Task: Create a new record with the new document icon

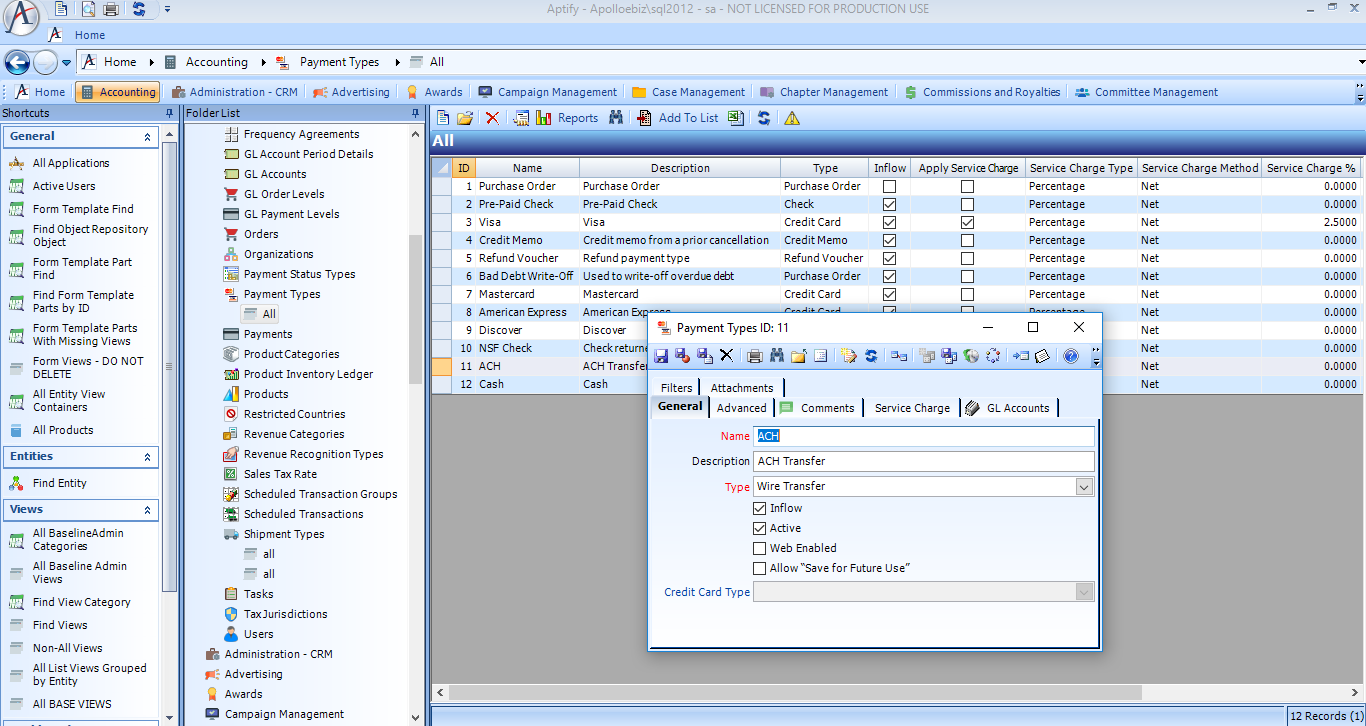Action: click(442, 117)
